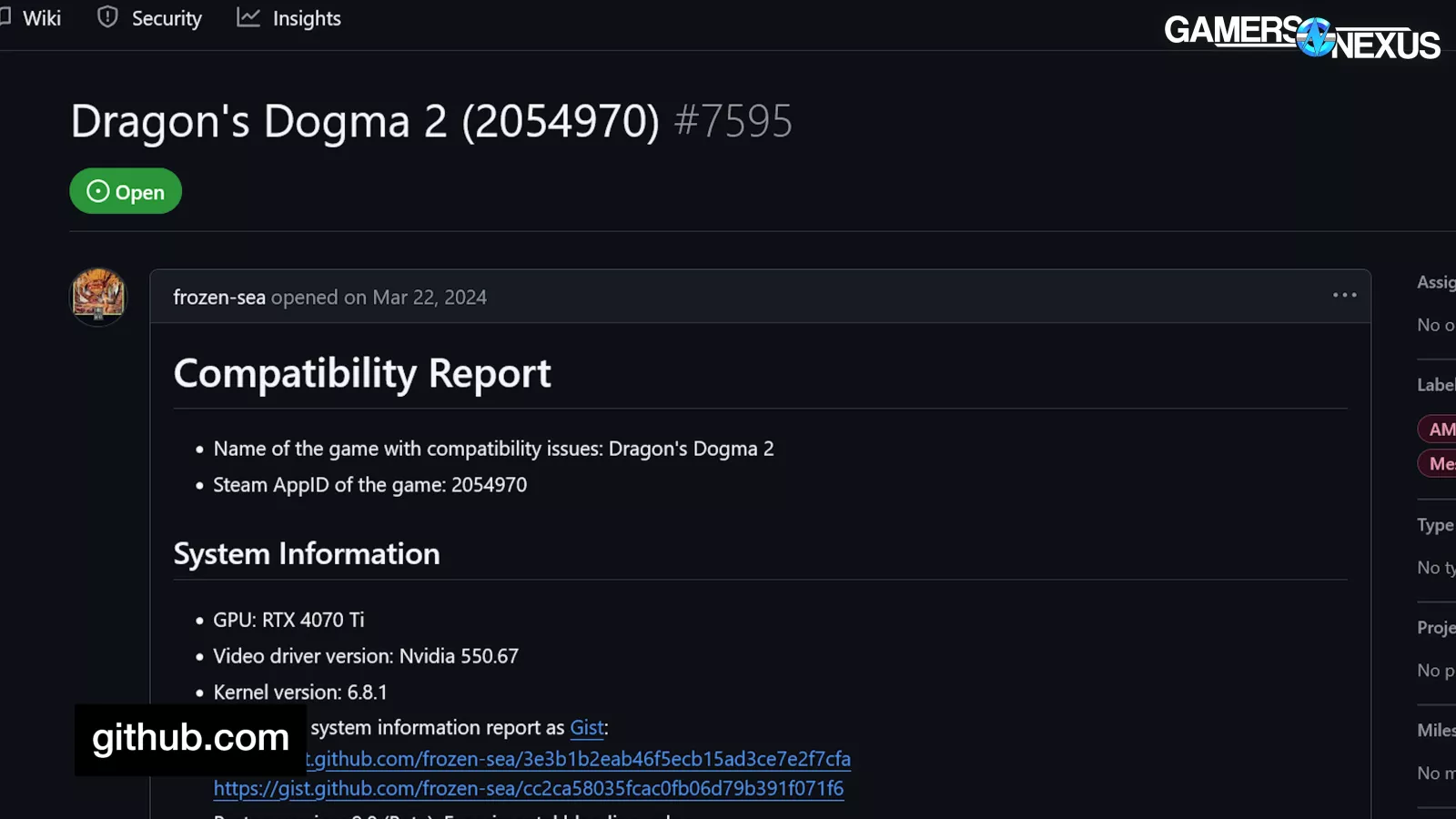Click the issue number #7595
1456x819 pixels.
[733, 121]
